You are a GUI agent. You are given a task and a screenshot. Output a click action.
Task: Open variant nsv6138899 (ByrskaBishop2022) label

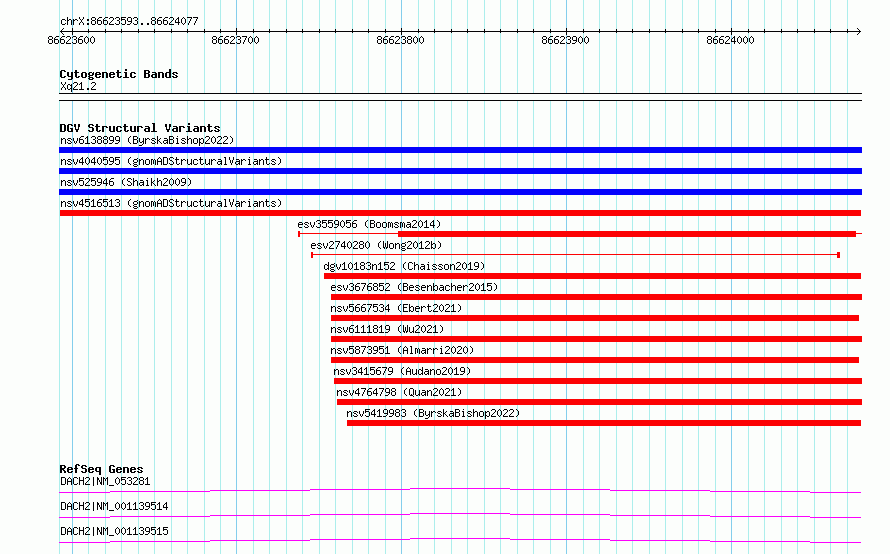coord(147,140)
